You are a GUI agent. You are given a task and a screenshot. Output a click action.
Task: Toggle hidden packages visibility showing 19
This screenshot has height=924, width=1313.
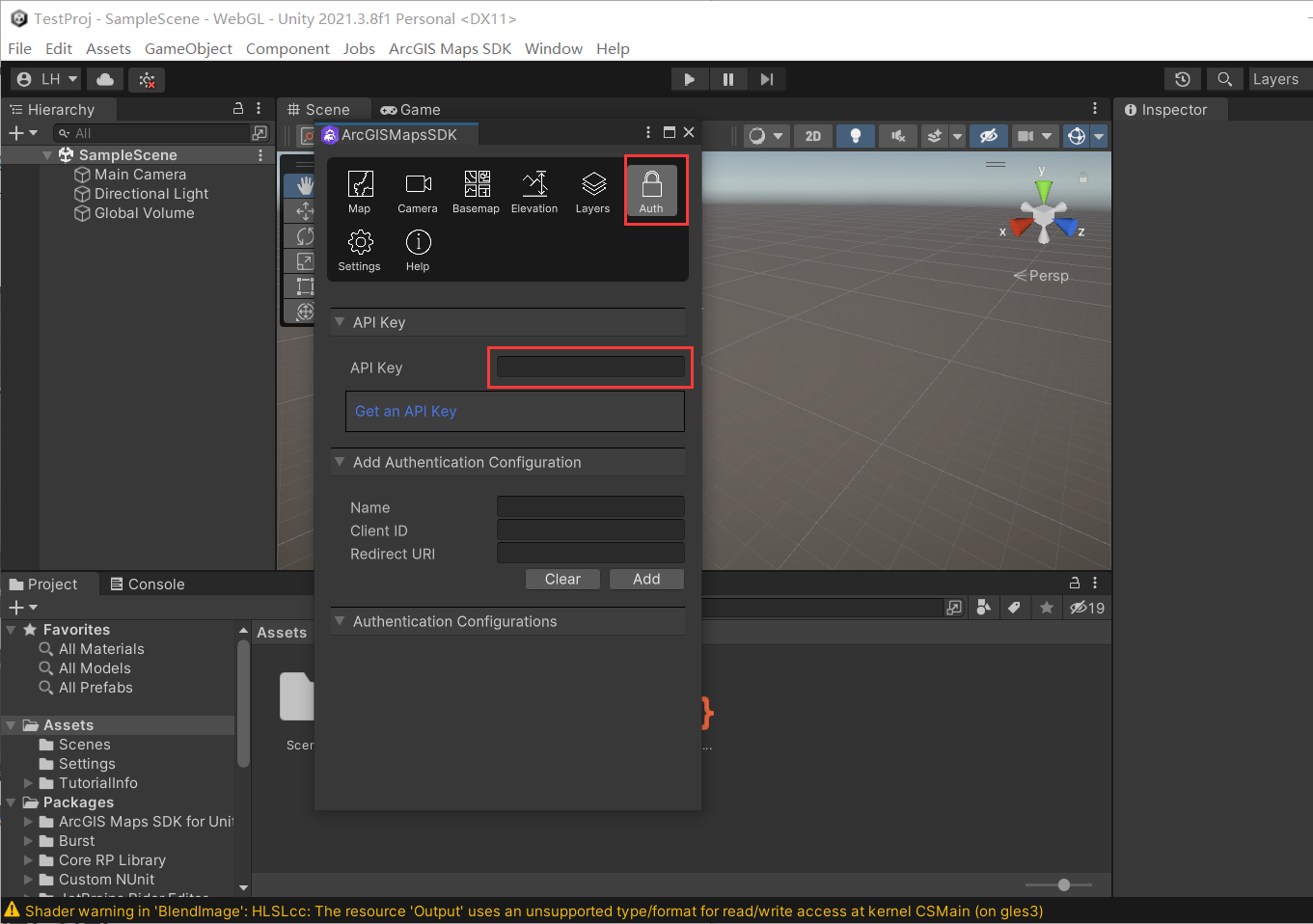(x=1087, y=608)
